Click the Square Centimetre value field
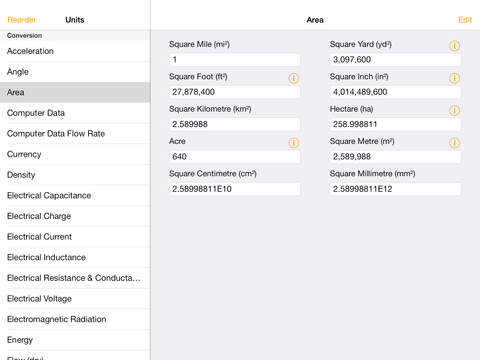Screen dimensions: 480x360 pos(234,189)
